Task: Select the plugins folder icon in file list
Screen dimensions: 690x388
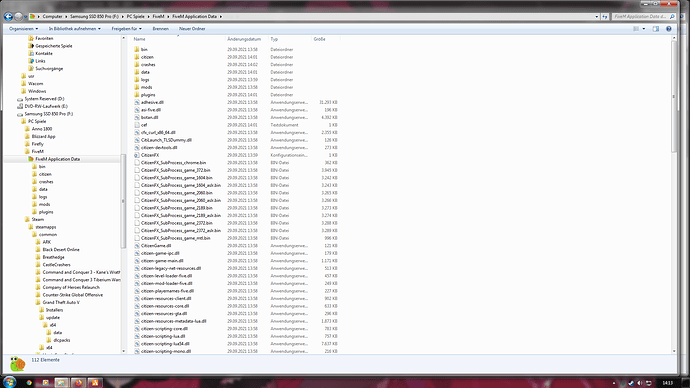Action: tap(137, 95)
